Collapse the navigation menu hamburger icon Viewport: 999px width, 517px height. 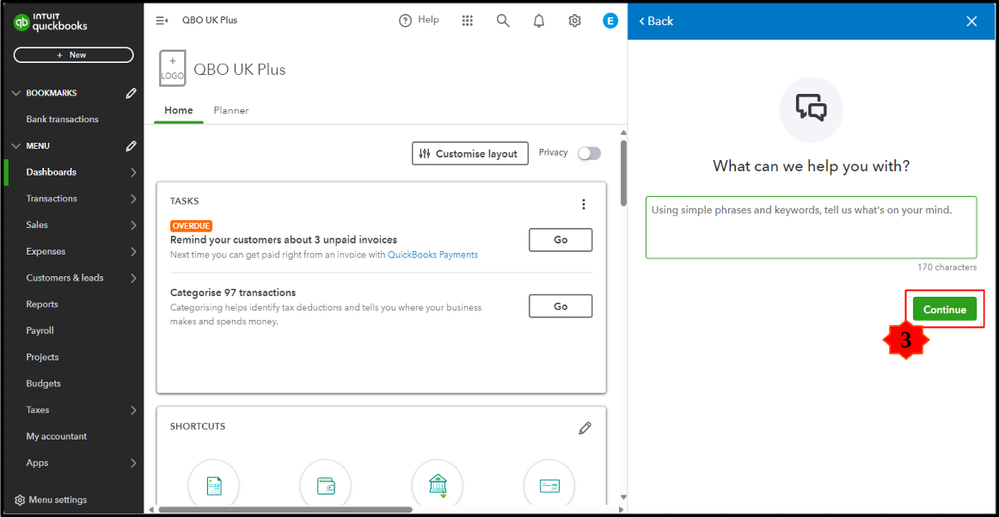(161, 20)
